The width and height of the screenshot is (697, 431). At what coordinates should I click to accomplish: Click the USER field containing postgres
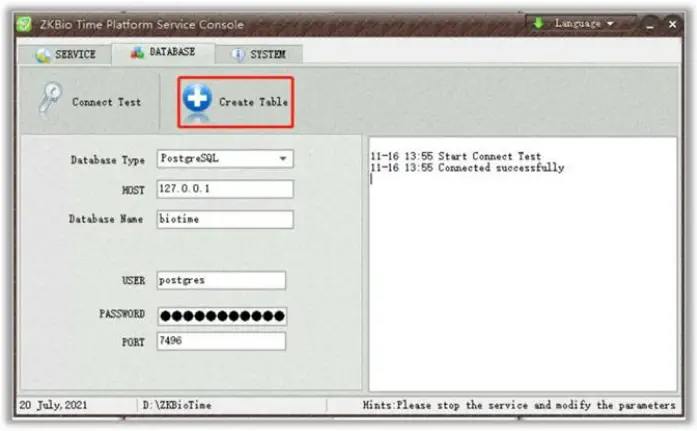point(221,280)
